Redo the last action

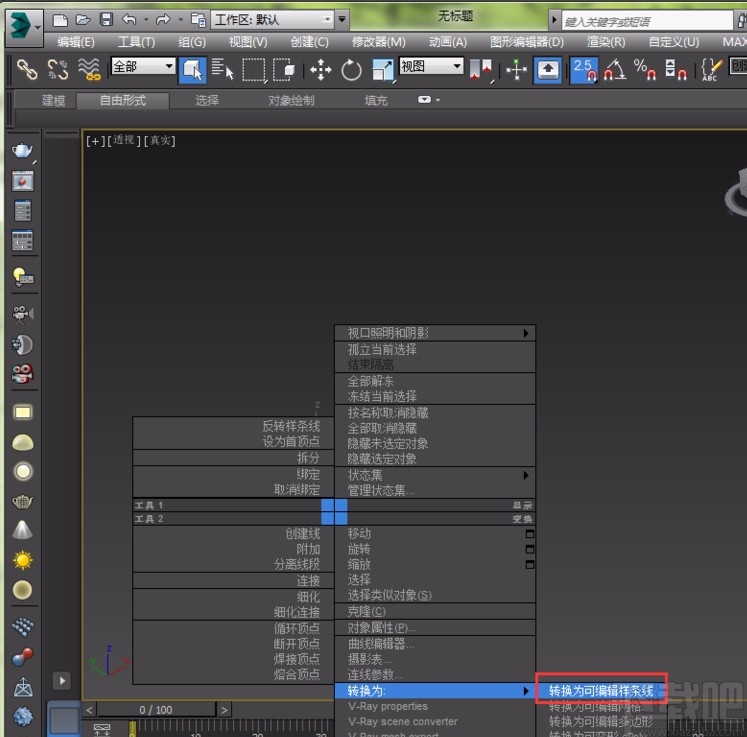pyautogui.click(x=163, y=20)
